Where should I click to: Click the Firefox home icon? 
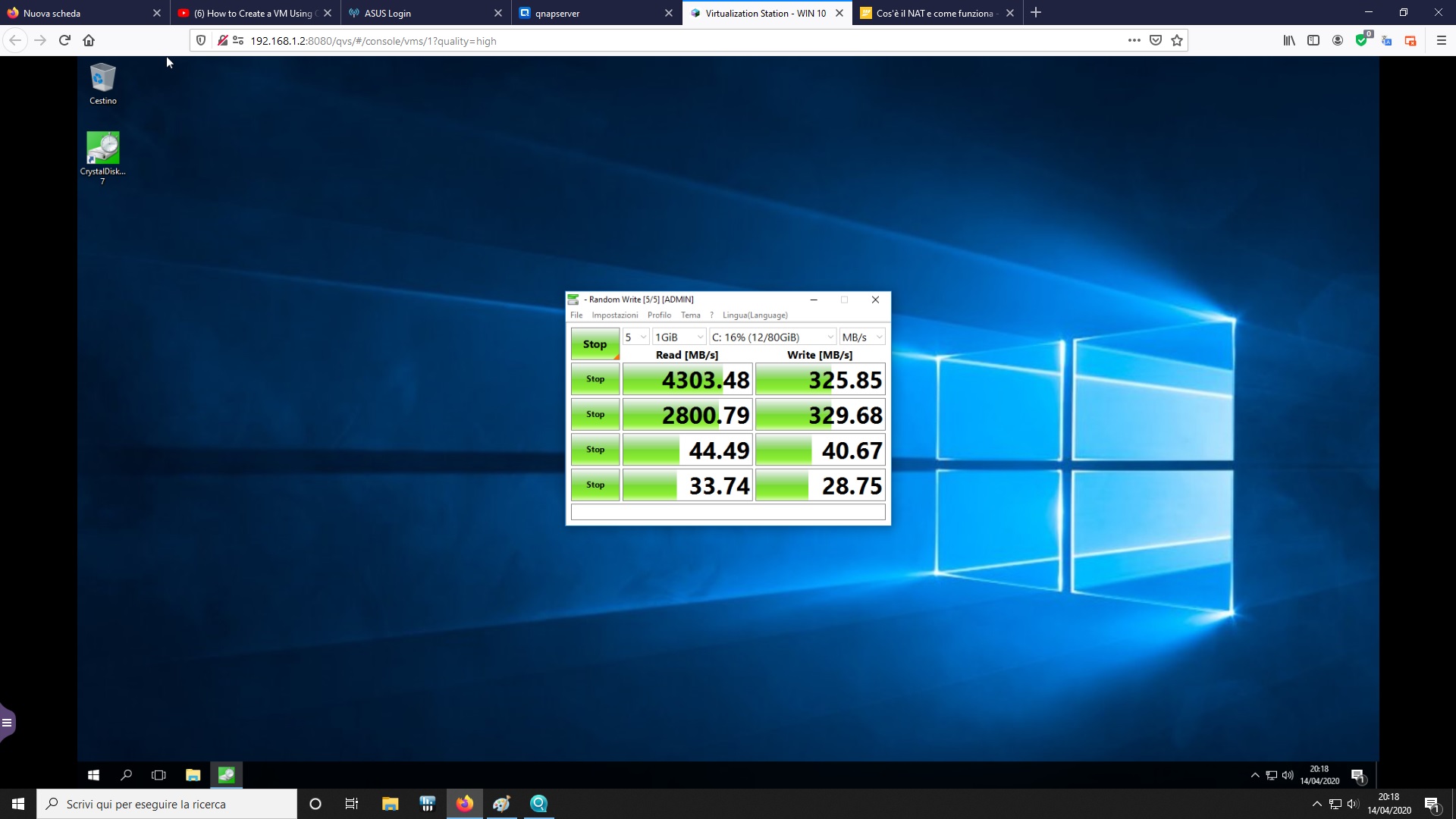[89, 41]
